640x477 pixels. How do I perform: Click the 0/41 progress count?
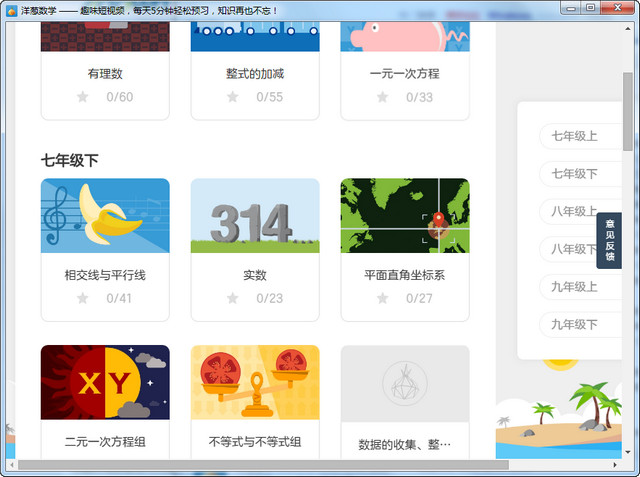(x=119, y=298)
